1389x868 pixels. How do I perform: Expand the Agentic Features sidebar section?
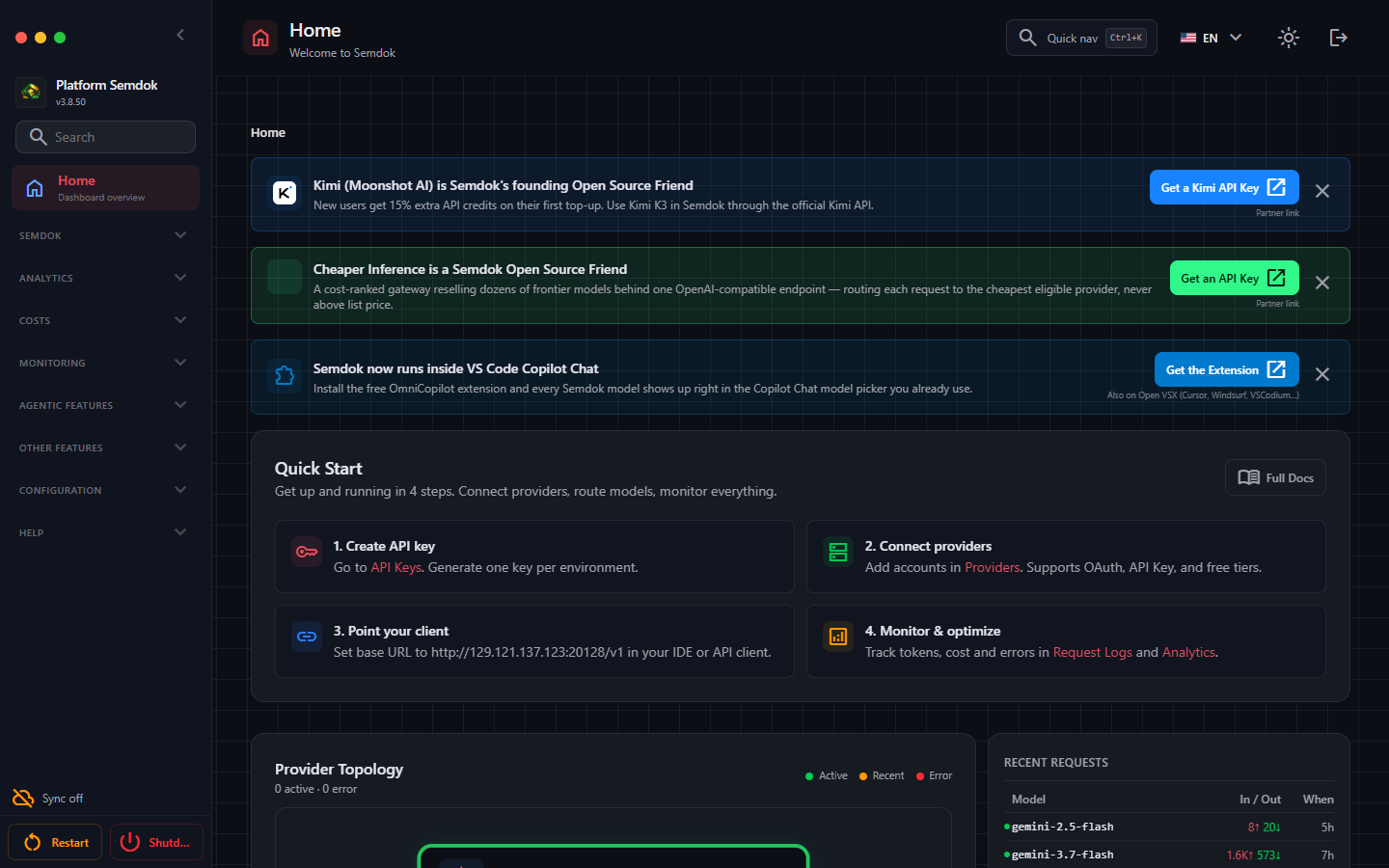tap(103, 405)
